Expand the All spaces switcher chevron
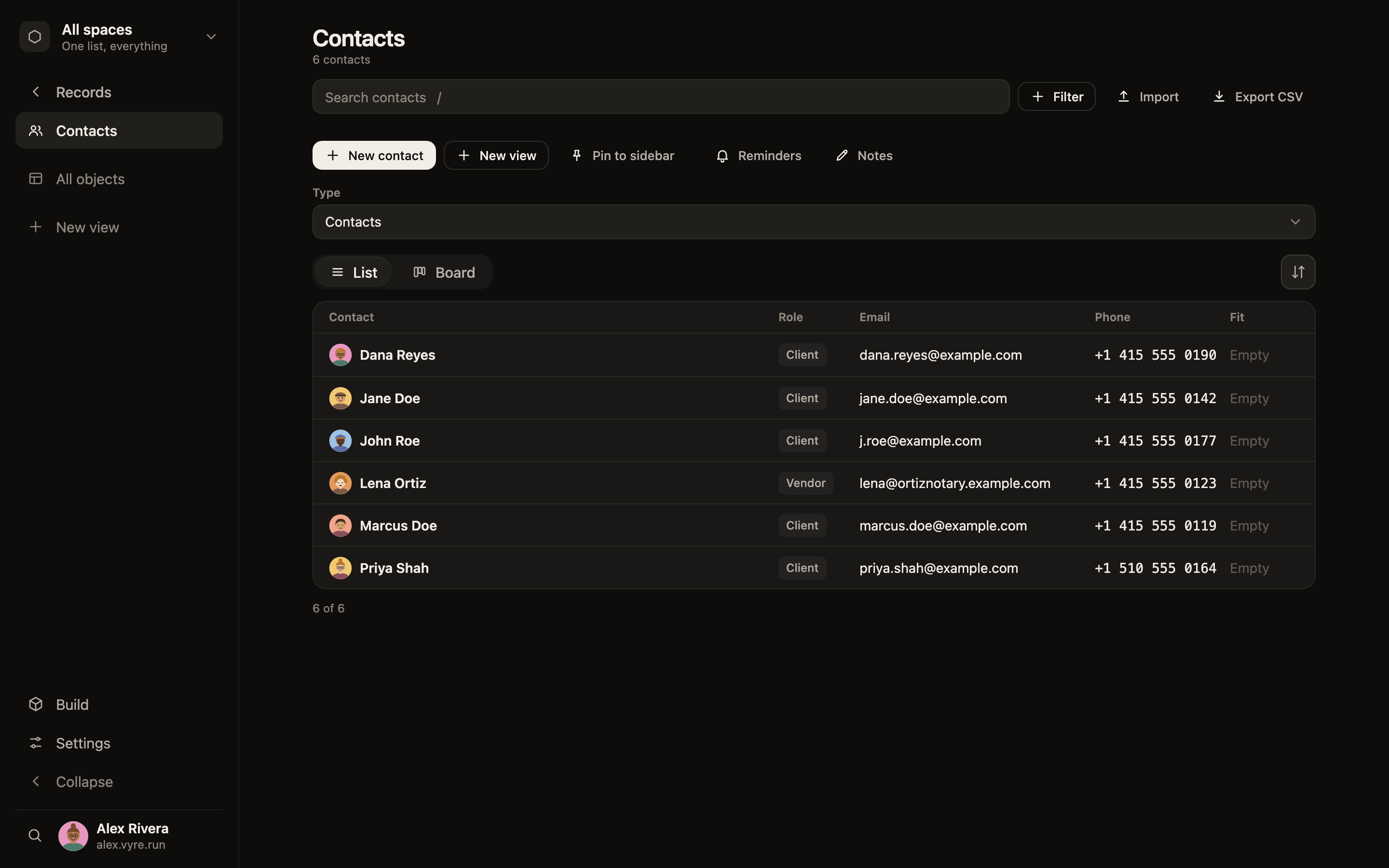The image size is (1389, 868). [x=211, y=37]
